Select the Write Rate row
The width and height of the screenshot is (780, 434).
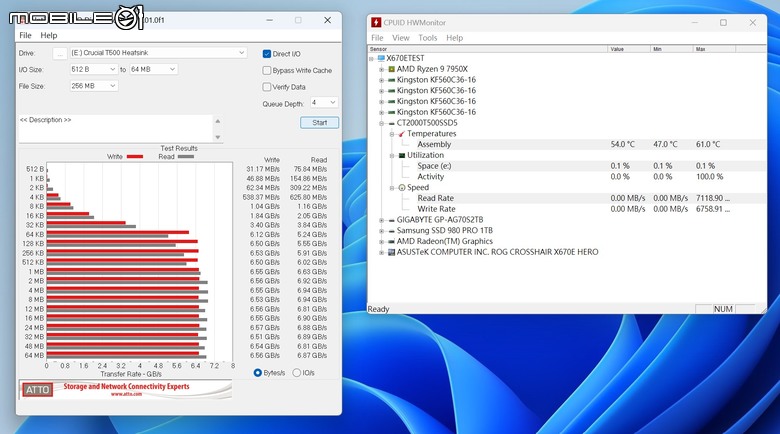[x=567, y=209]
